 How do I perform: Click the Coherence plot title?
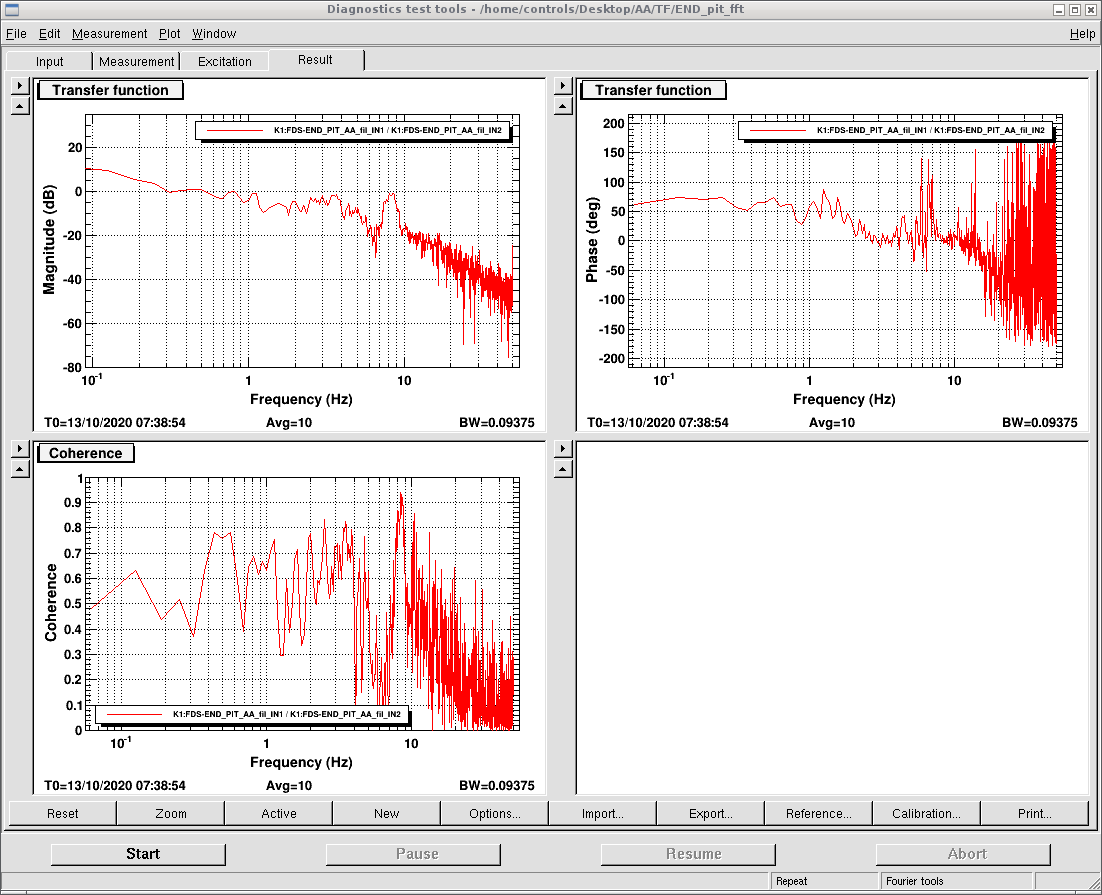click(86, 453)
